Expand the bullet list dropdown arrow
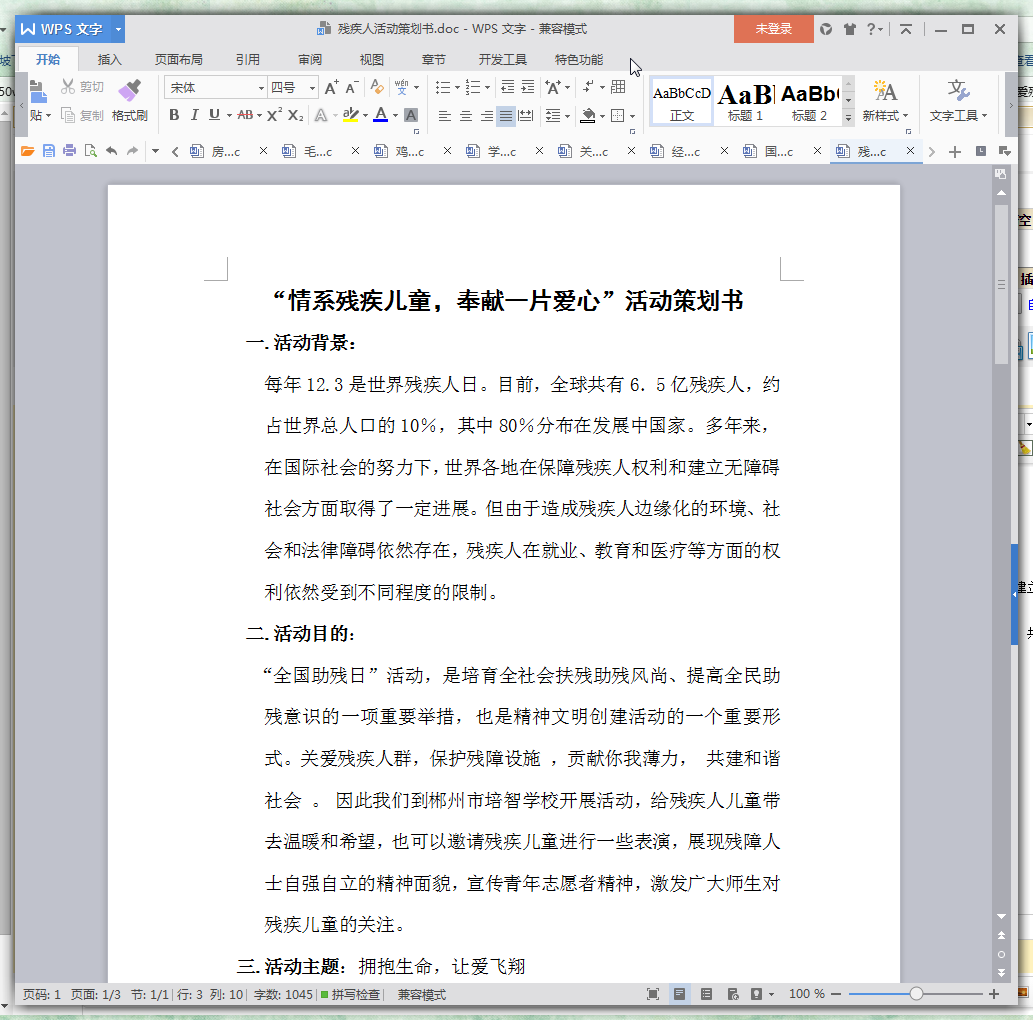This screenshot has height=1020, width=1033. click(457, 88)
